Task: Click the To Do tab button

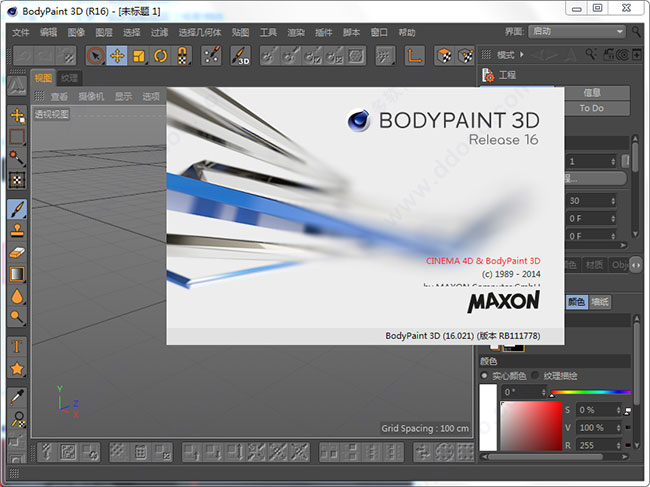Action: click(592, 108)
